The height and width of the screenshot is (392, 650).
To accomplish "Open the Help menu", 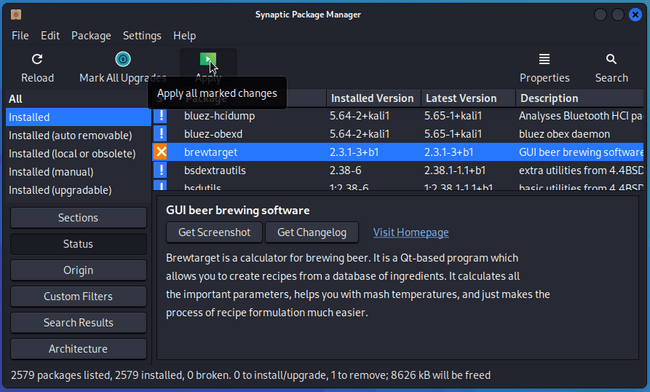I will 184,36.
